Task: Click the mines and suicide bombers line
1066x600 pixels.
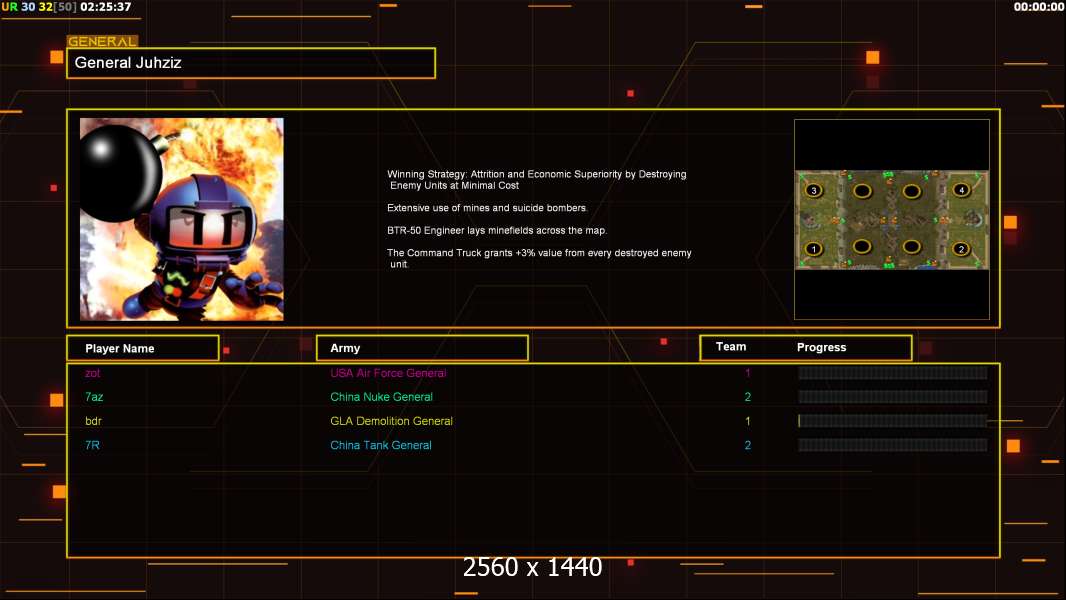Action: pos(487,208)
